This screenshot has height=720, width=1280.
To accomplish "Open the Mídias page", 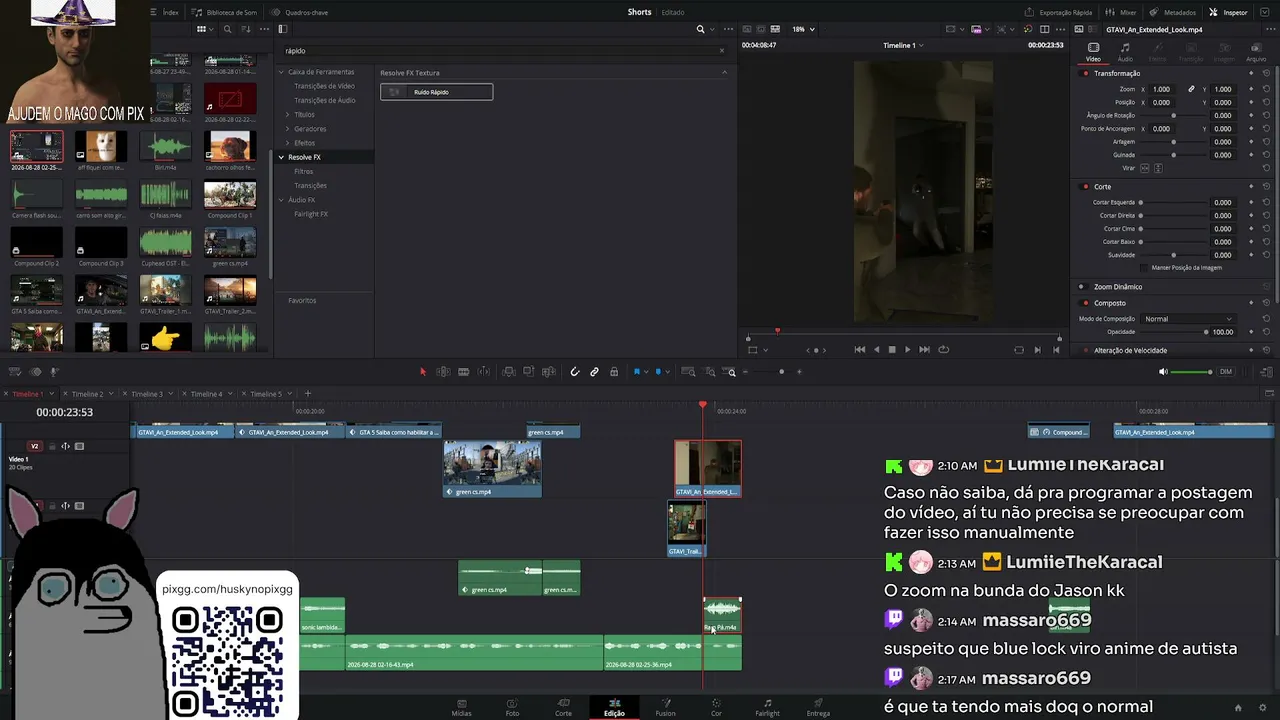I will click(x=461, y=708).
